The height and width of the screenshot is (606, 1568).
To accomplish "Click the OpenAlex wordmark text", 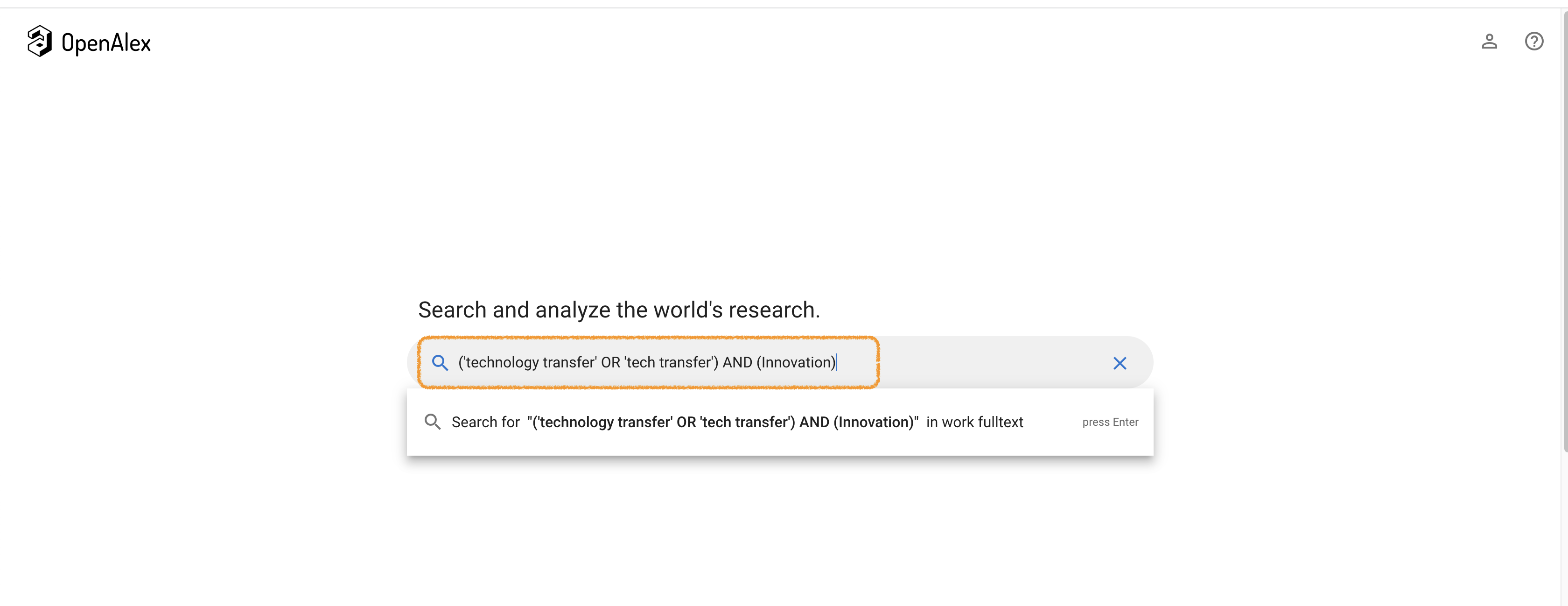I will 106,43.
